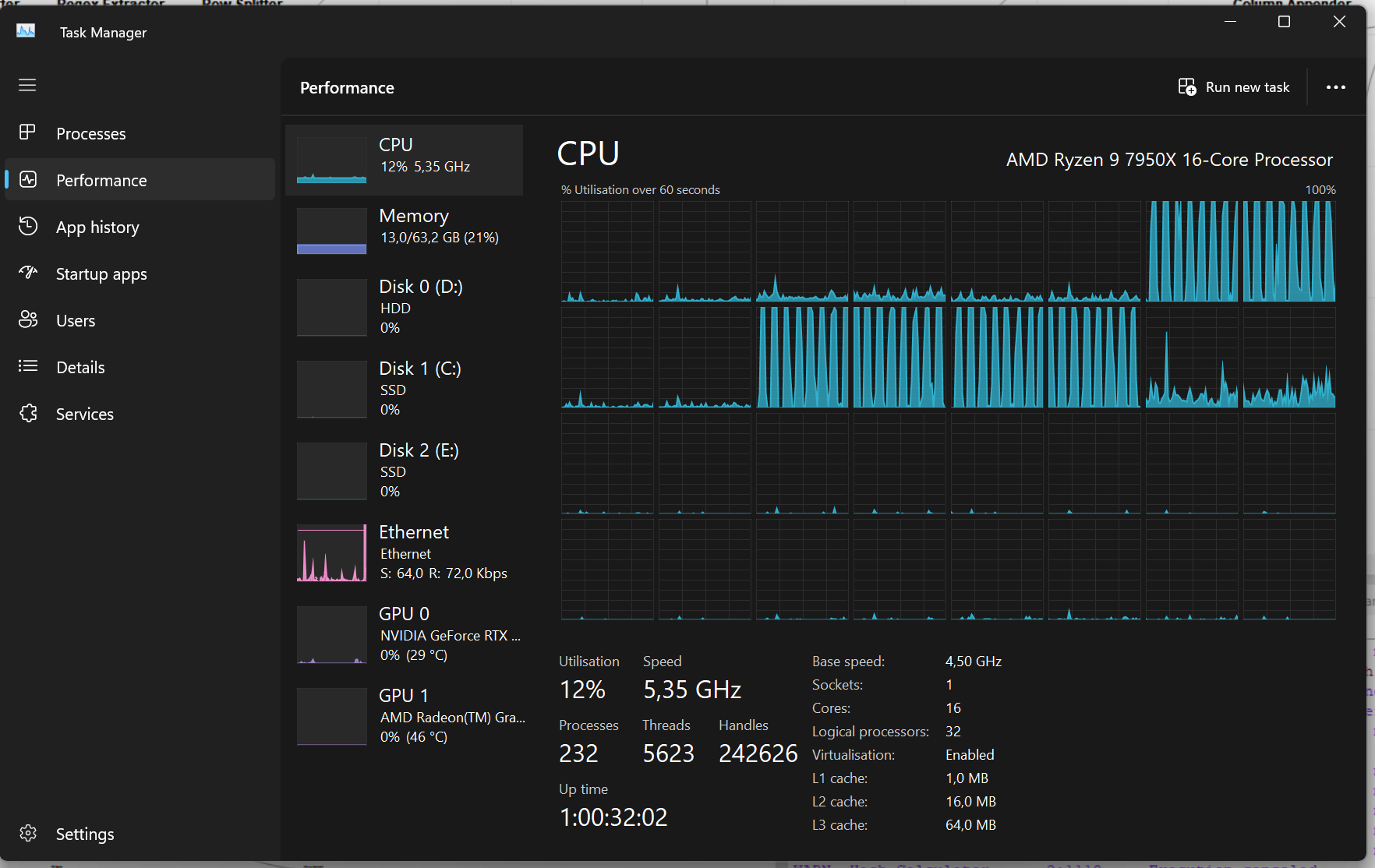Maximize the Task Manager window

(1284, 22)
